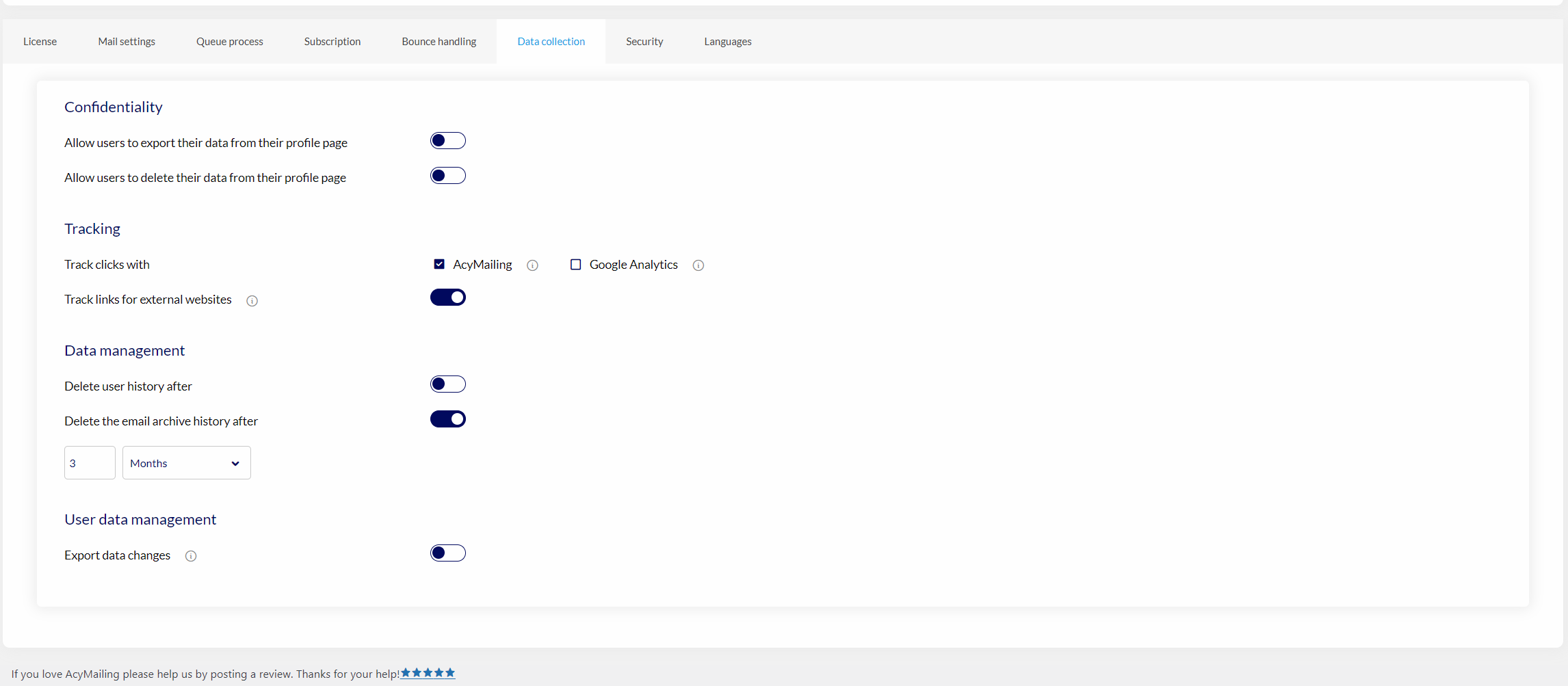The image size is (1568, 686).
Task: Enable users exporting their data toggle
Action: coord(448,141)
